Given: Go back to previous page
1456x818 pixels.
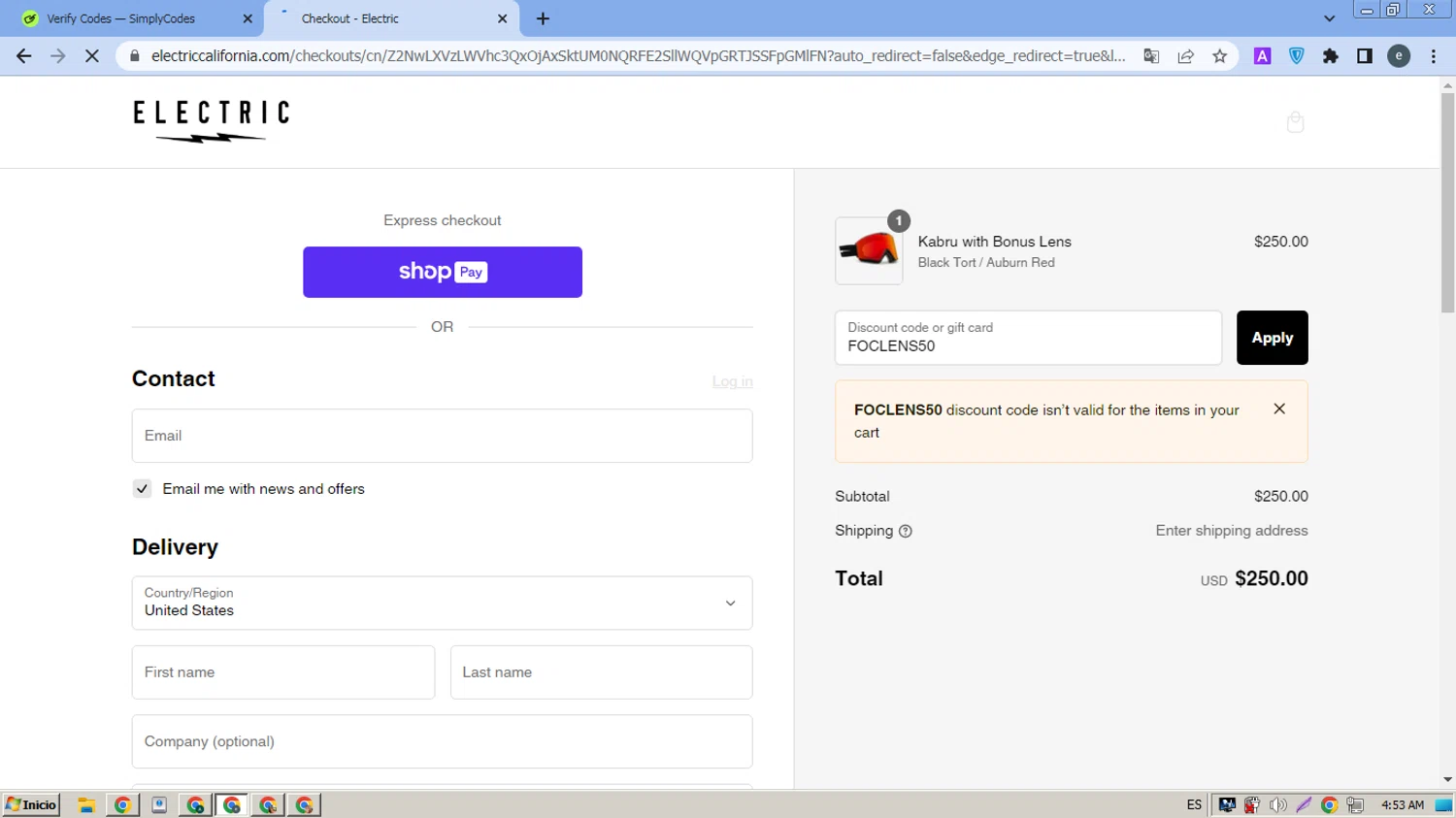Looking at the screenshot, I should pyautogui.click(x=23, y=56).
